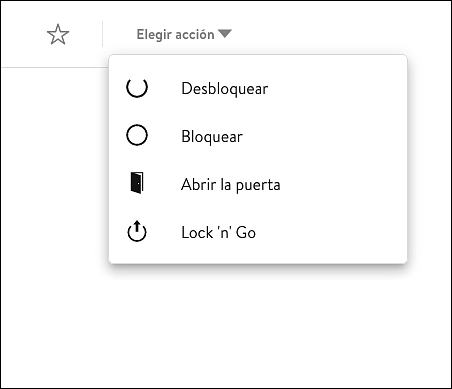Click the Abrir la puerta text
Viewport: 452px width, 389px height.
point(231,185)
